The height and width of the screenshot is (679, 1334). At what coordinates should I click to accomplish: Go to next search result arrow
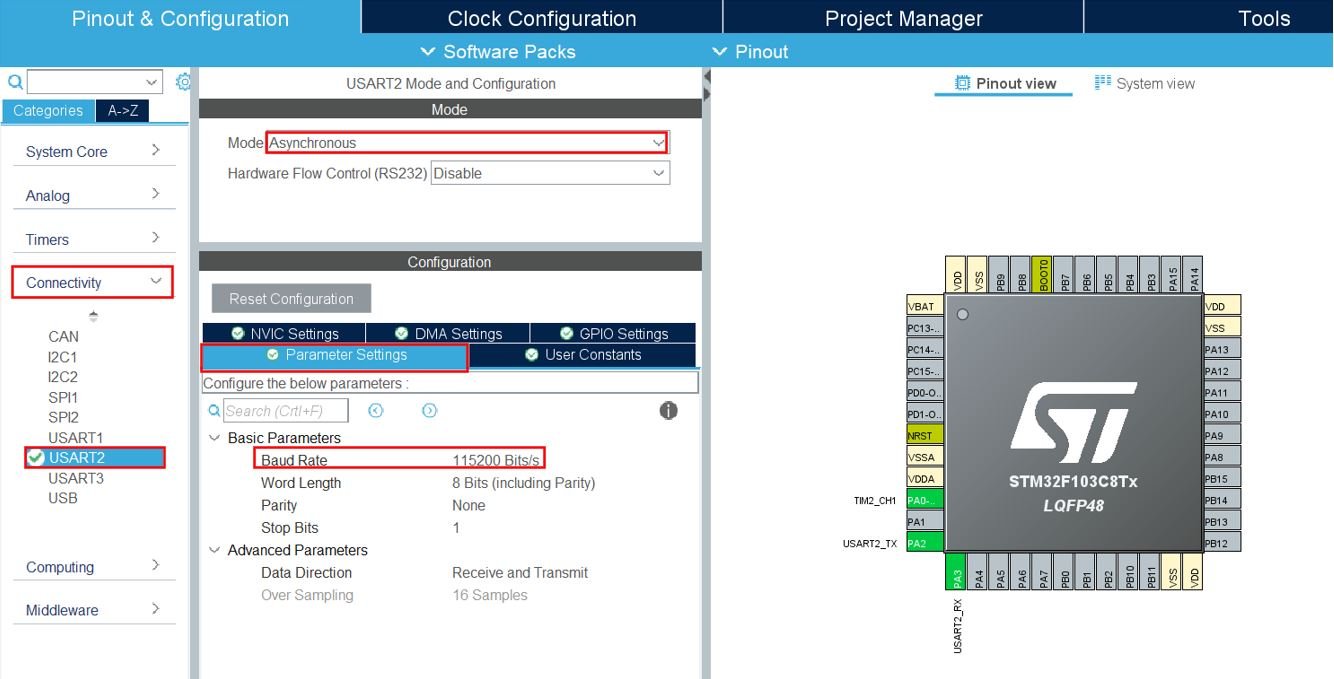pyautogui.click(x=430, y=411)
